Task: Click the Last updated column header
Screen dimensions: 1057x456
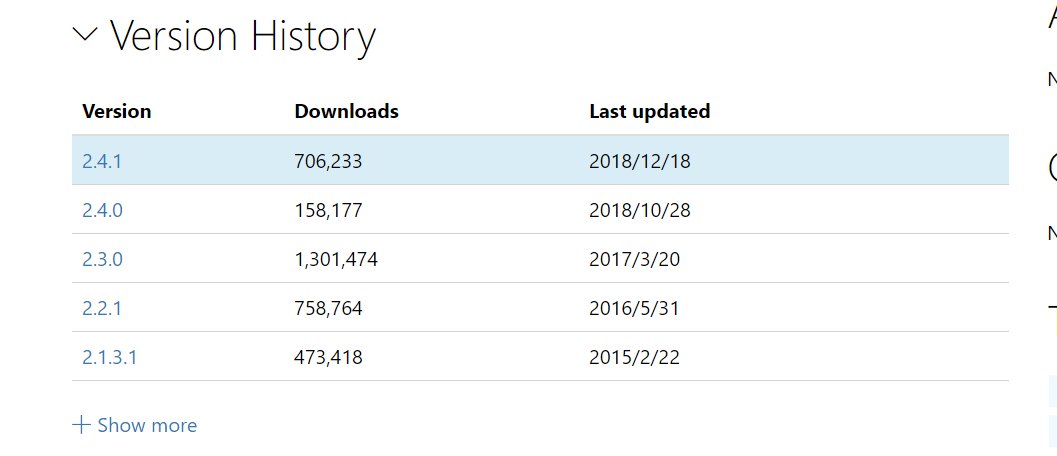Action: [x=650, y=111]
